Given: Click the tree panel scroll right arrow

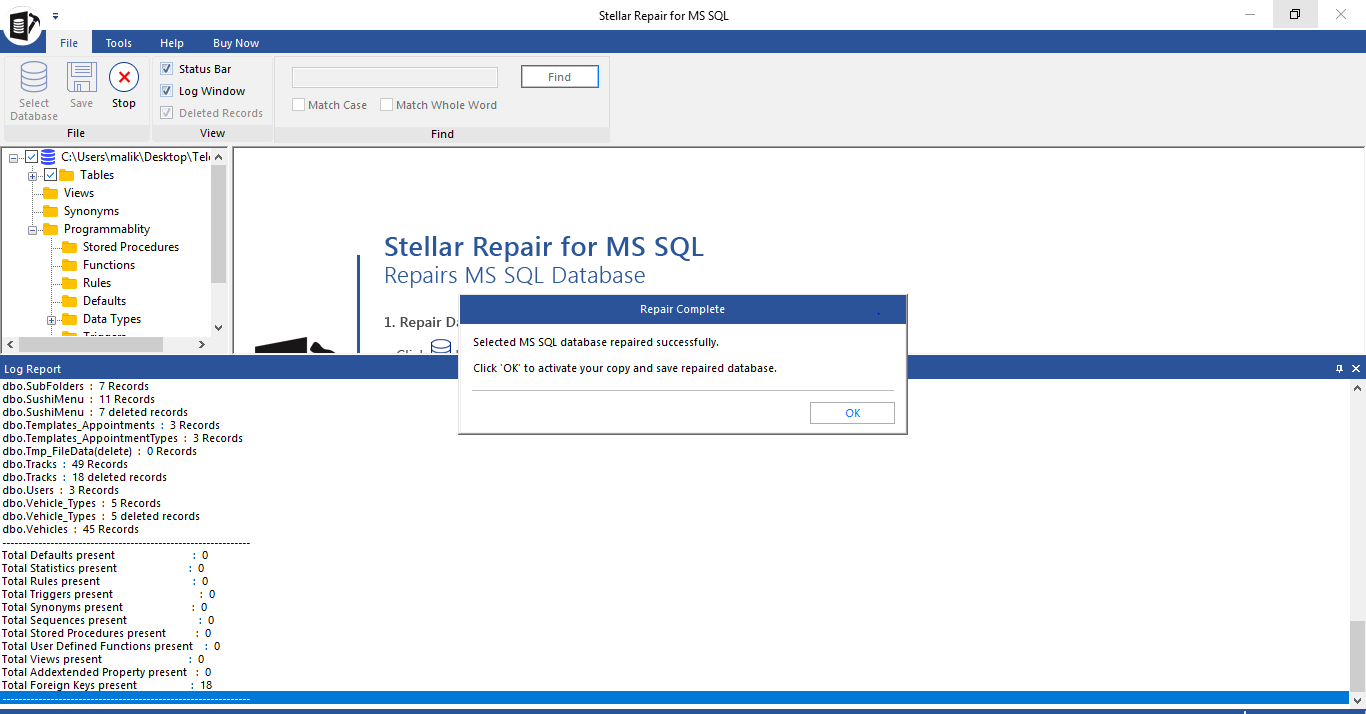Looking at the screenshot, I should pyautogui.click(x=201, y=344).
